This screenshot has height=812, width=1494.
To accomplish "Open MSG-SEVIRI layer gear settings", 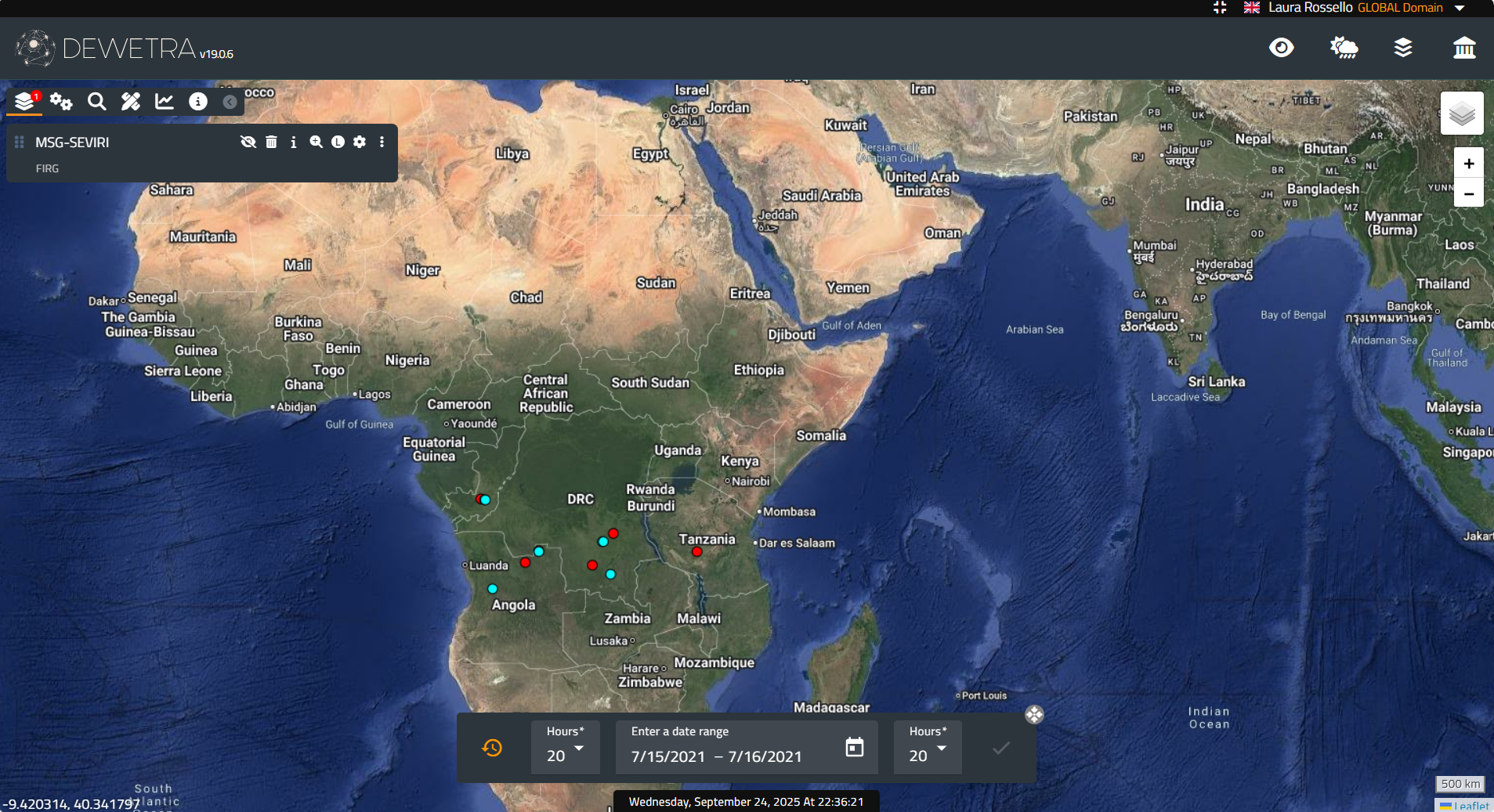I will 360,142.
